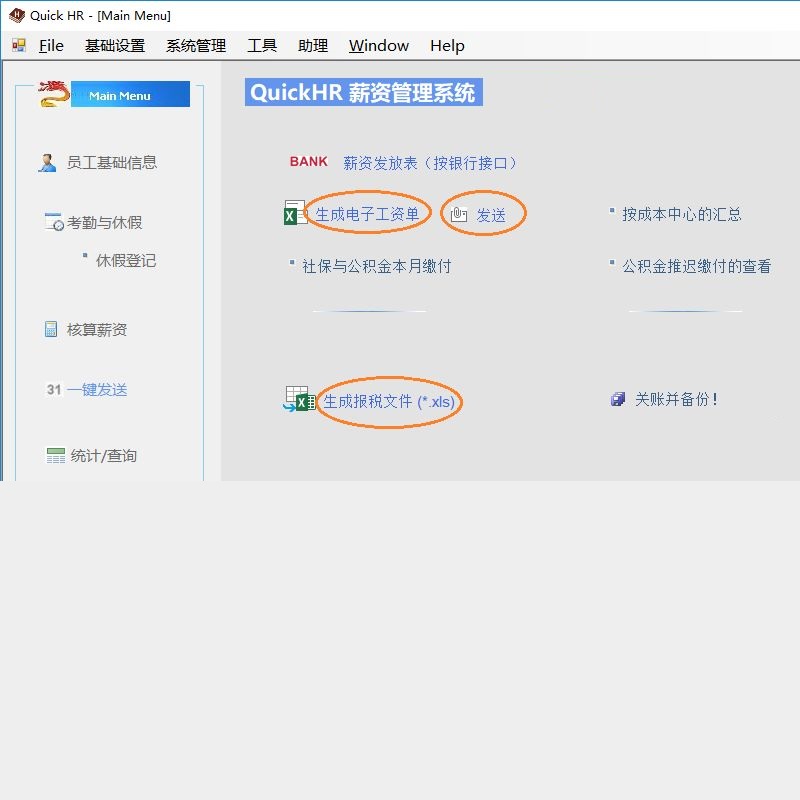Click the table icon beside 统计/查询
Image resolution: width=800 pixels, height=800 pixels.
(x=56, y=455)
